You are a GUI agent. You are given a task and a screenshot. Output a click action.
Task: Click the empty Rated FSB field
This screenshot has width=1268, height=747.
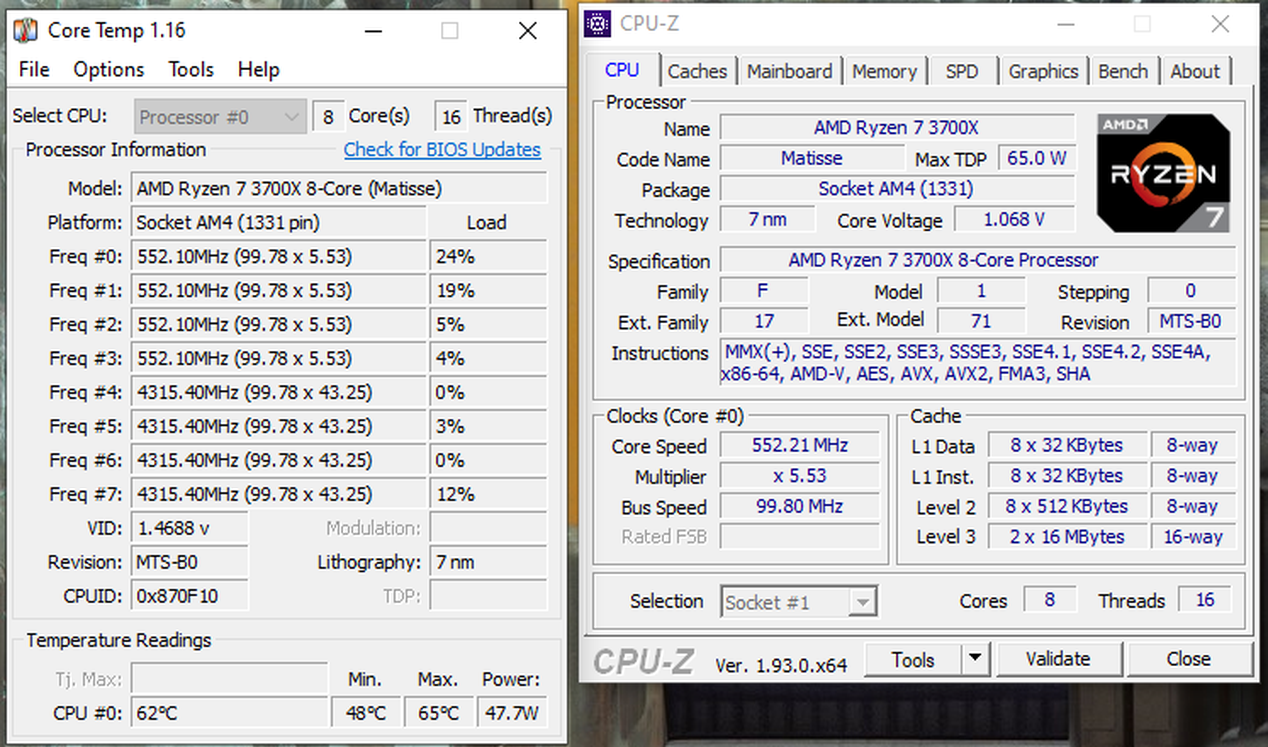tap(799, 537)
